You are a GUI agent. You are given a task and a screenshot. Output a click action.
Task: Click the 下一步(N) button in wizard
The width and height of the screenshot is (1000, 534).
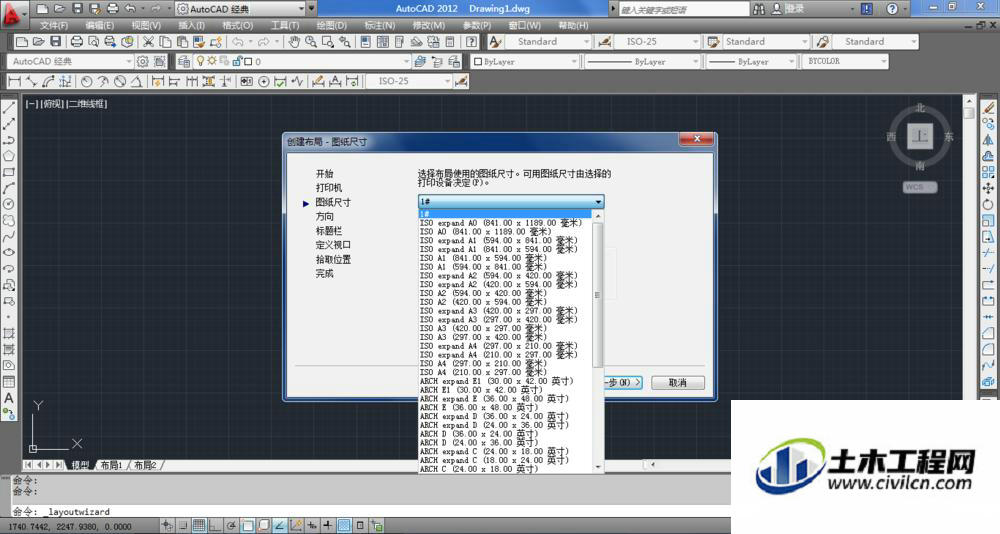623,383
